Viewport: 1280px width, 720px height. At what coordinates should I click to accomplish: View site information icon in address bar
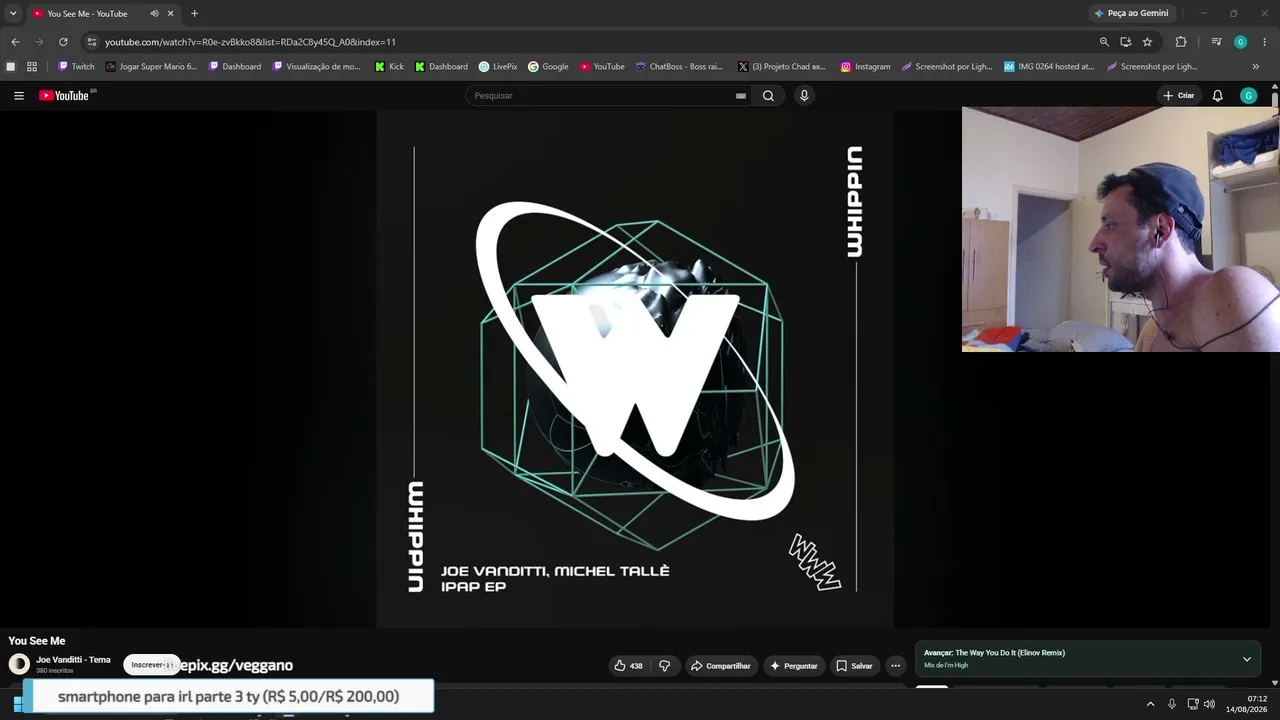pyautogui.click(x=91, y=42)
